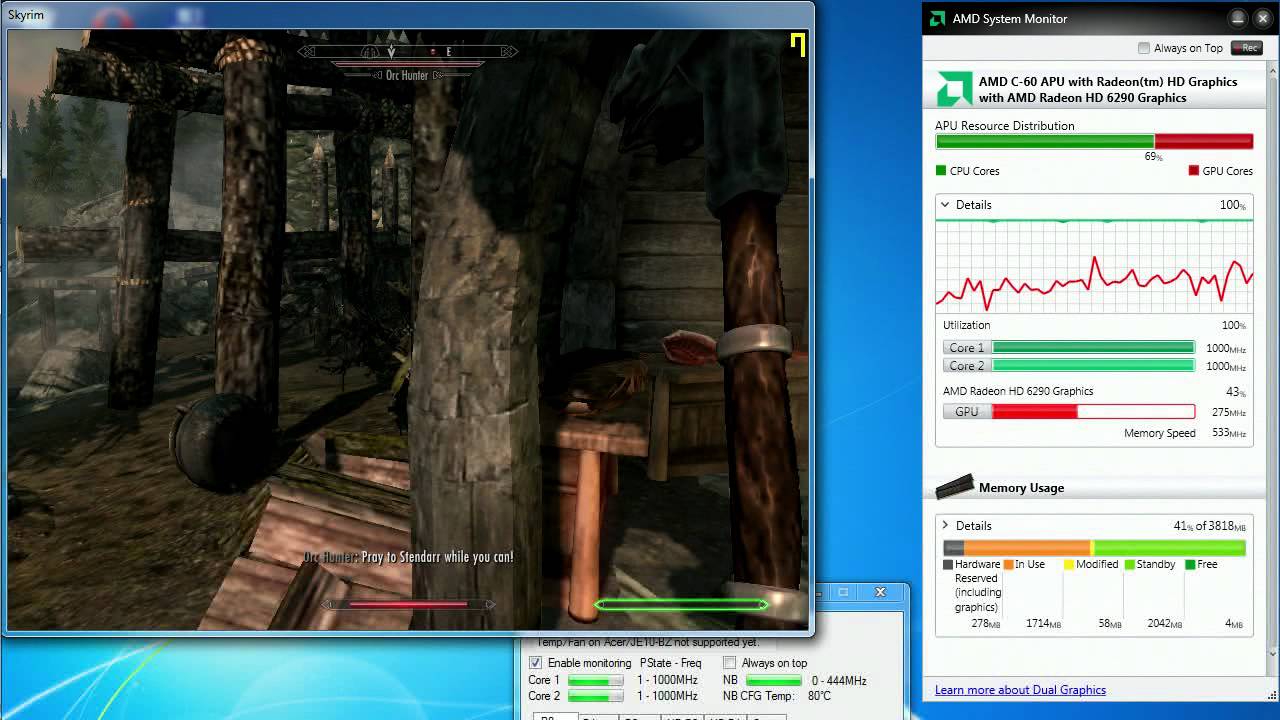Click the RAM stick icon beside Memory Usage
Screen dimensions: 1280x720
coord(954,487)
